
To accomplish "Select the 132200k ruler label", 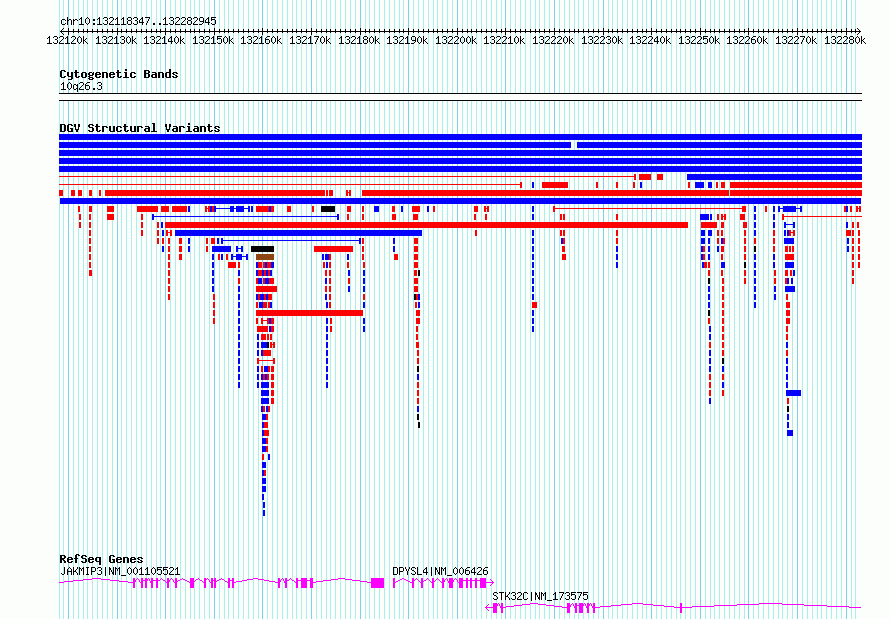I will 456,40.
